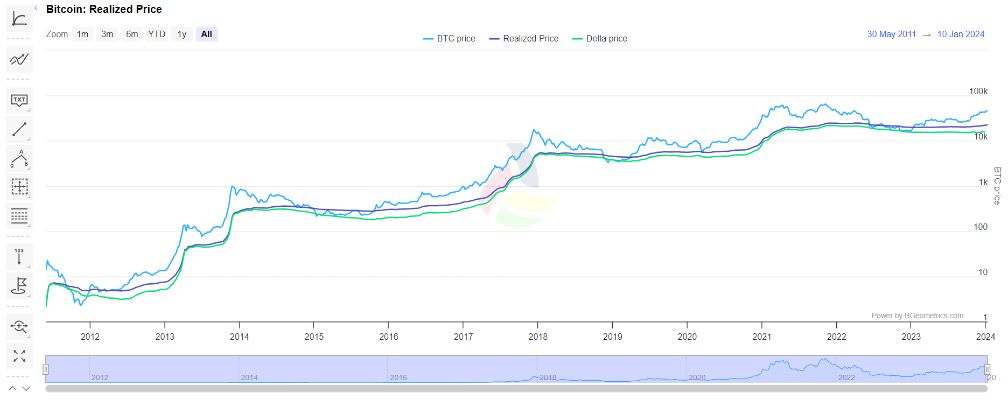Click the horizontal scrollbar under the navigator
This screenshot has width=1008, height=400.
516,388
